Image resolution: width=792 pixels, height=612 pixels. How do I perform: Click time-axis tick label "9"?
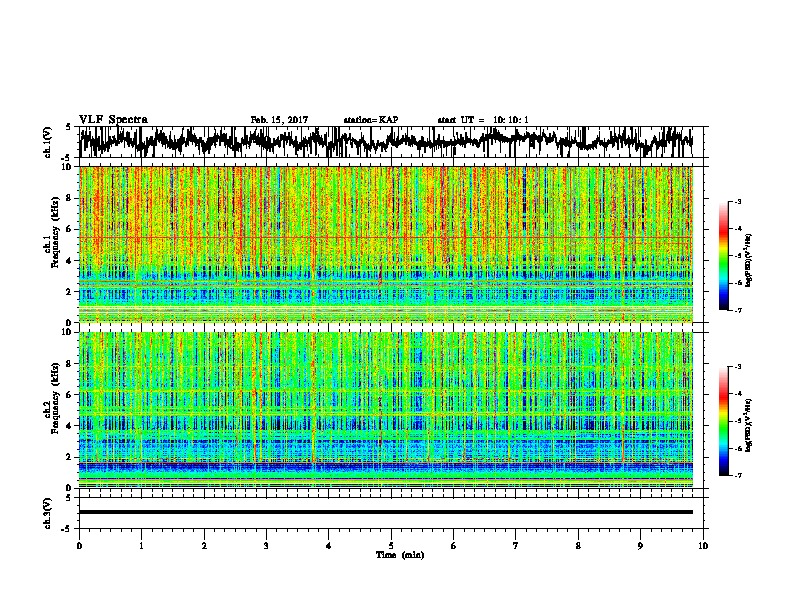(x=640, y=546)
